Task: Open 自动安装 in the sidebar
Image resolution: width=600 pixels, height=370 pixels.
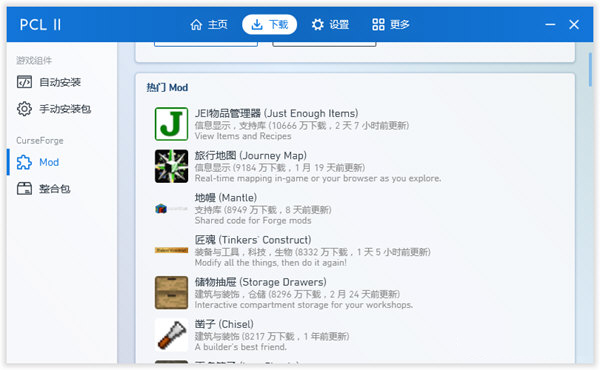Action: [x=62, y=82]
